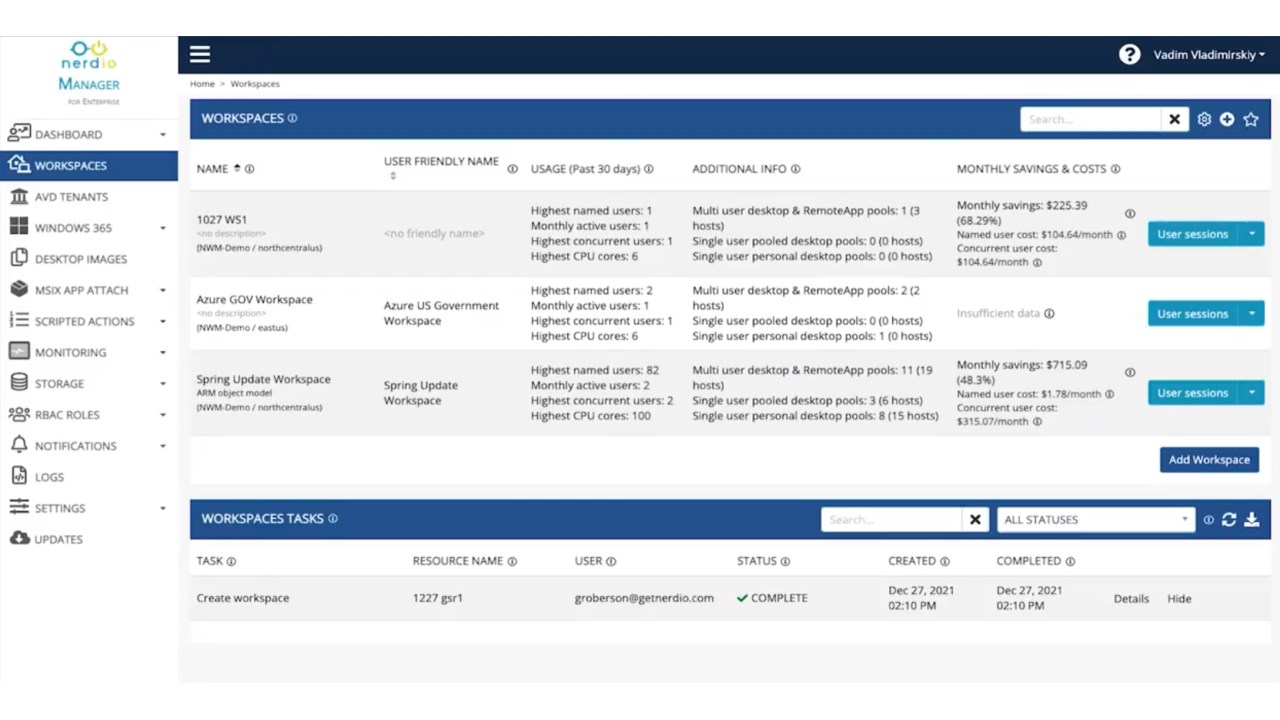Viewport: 1280px width, 720px height.
Task: Open Windows 365 sidebar item
Action: [x=89, y=228]
